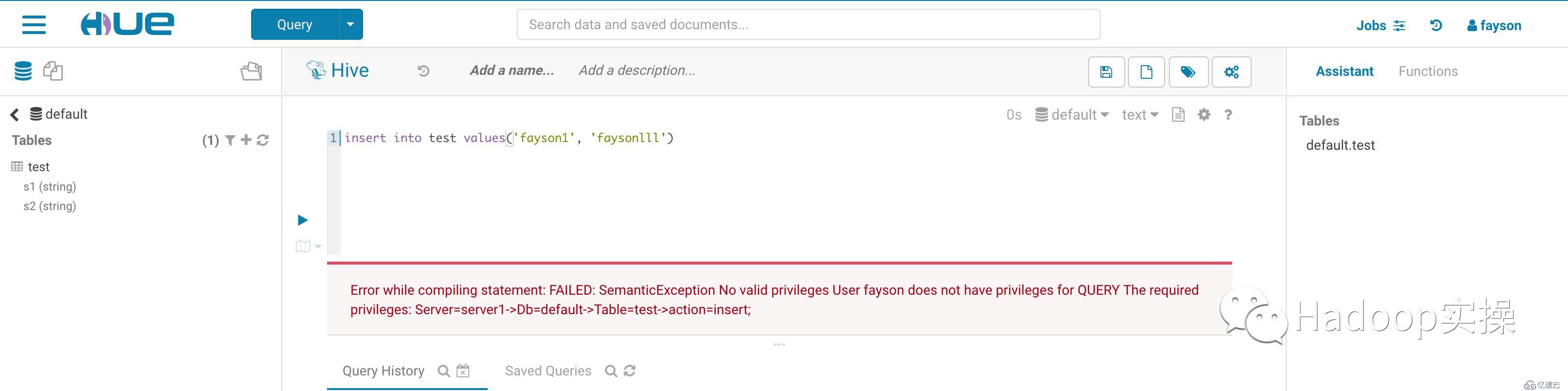Viewport: 1568px width, 391px height.
Task: Select column s1 (string)
Action: pos(50,187)
